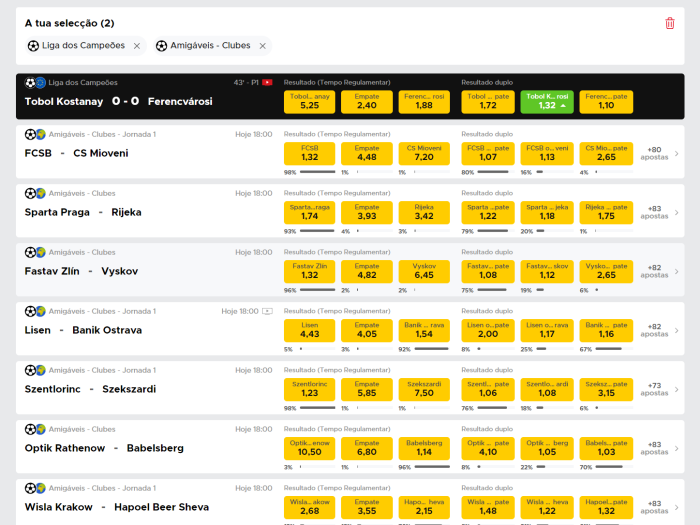Click the league icon of the Sparta Praga match
The image size is (700, 525).
pyautogui.click(x=35, y=193)
